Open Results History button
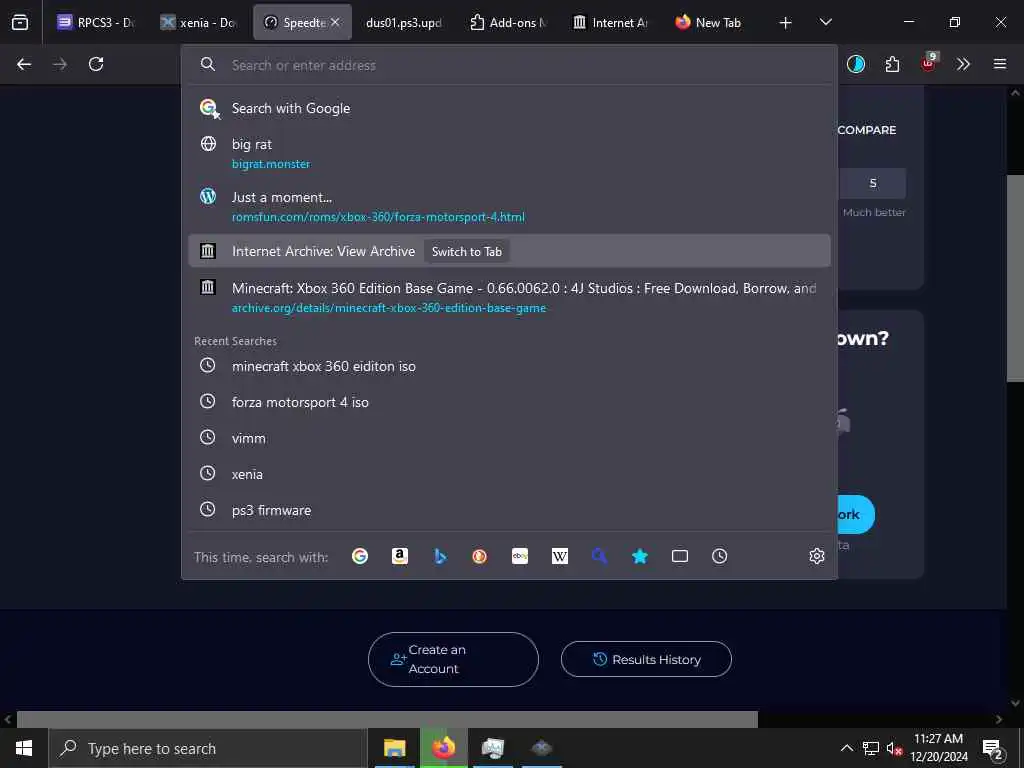1024x768 pixels. tap(646, 659)
